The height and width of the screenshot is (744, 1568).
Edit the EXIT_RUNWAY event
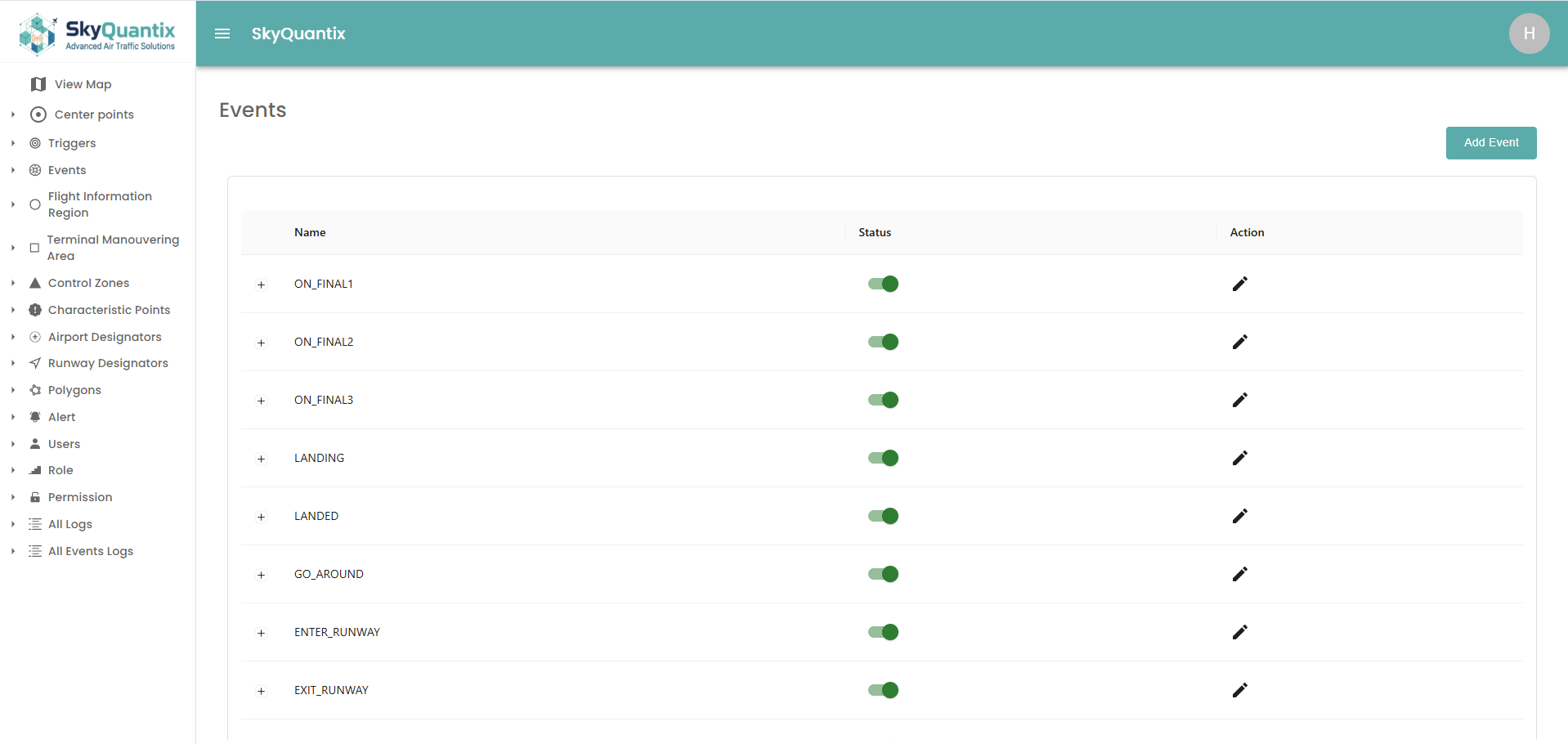(x=1239, y=690)
